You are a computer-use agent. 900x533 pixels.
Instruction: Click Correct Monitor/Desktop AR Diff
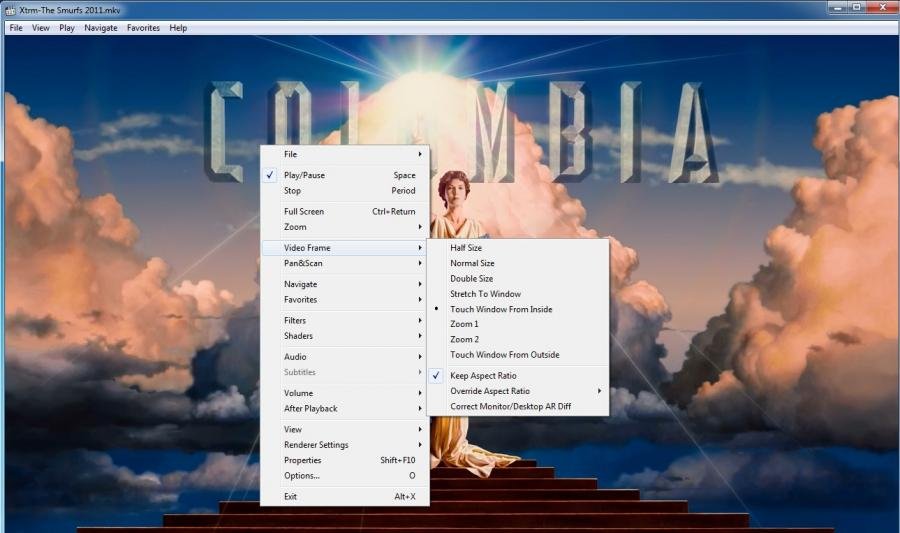pyautogui.click(x=518, y=406)
